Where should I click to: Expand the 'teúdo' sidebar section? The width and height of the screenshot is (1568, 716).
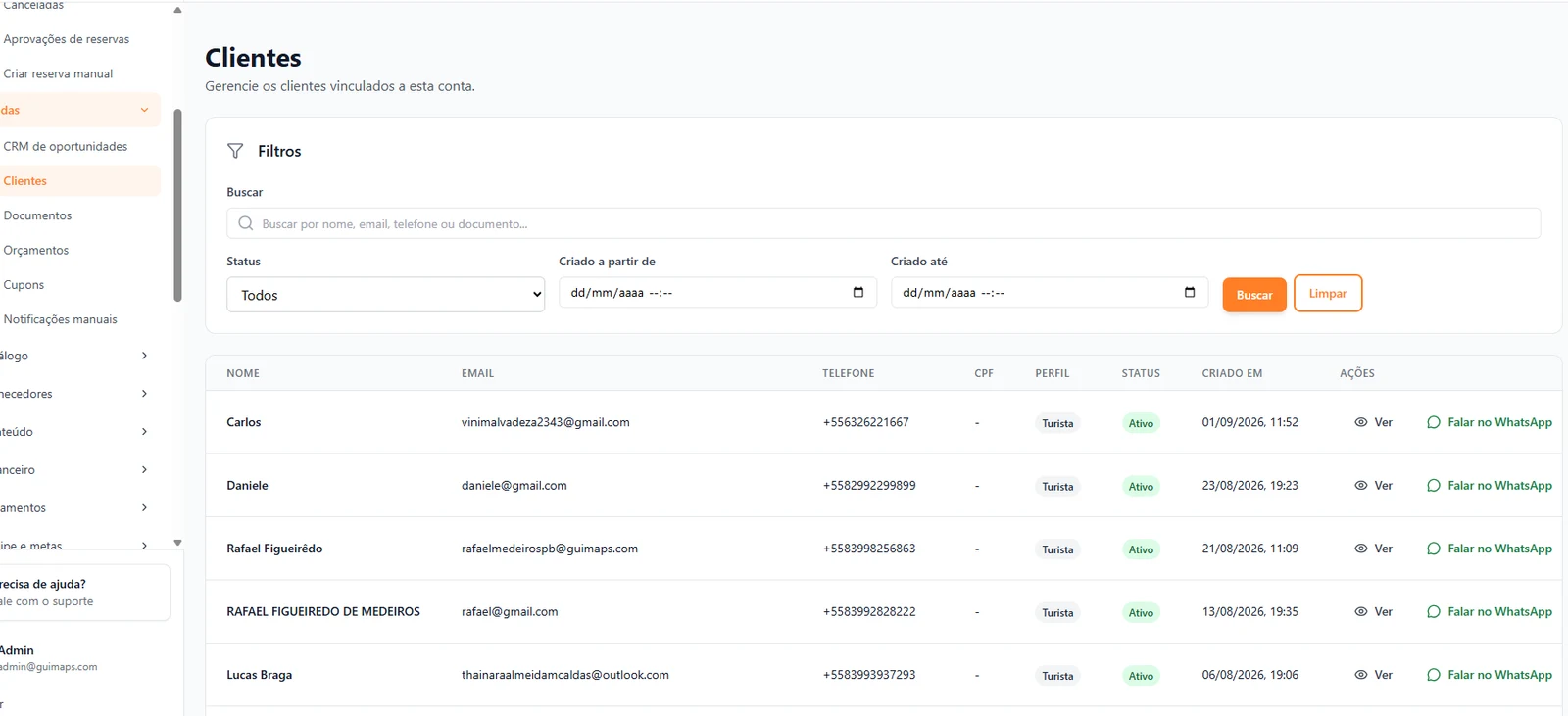(x=144, y=432)
